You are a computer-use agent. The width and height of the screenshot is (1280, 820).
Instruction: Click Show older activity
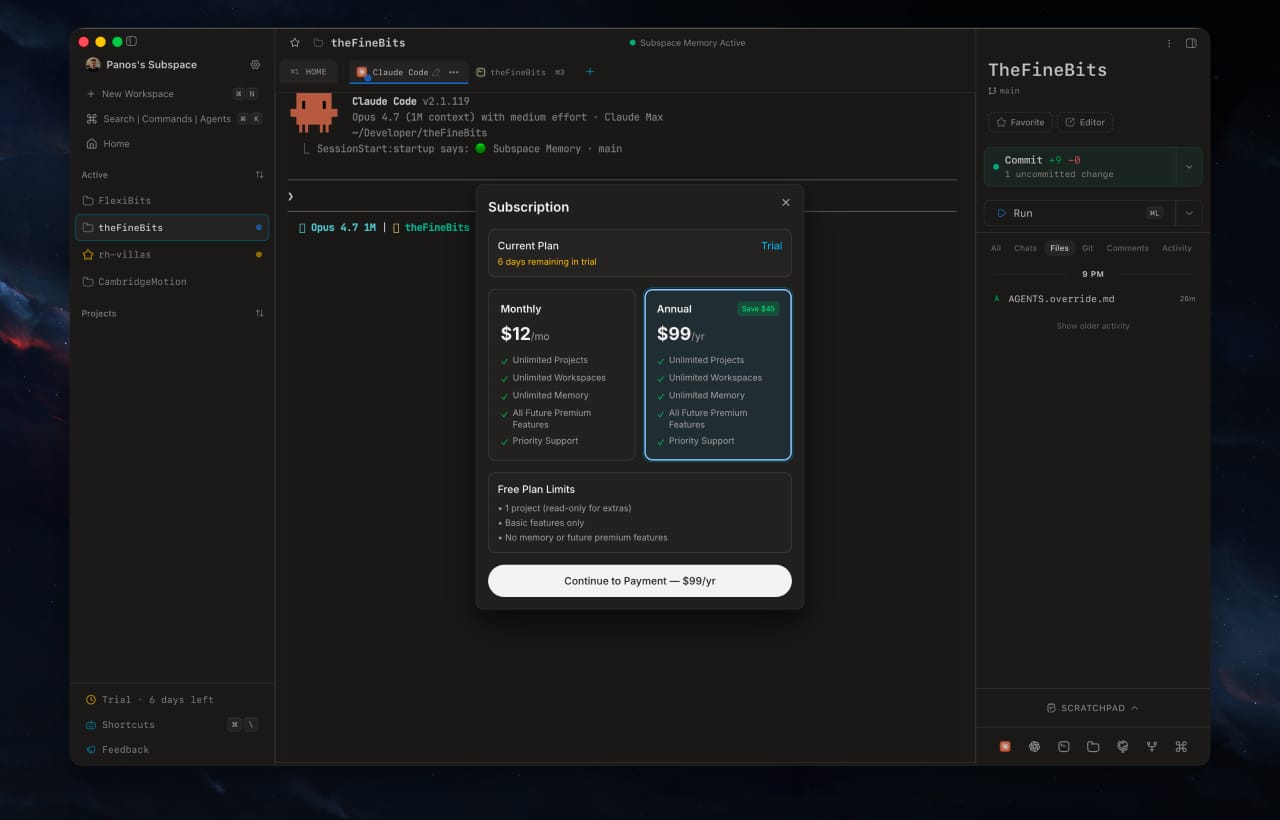tap(1092, 325)
